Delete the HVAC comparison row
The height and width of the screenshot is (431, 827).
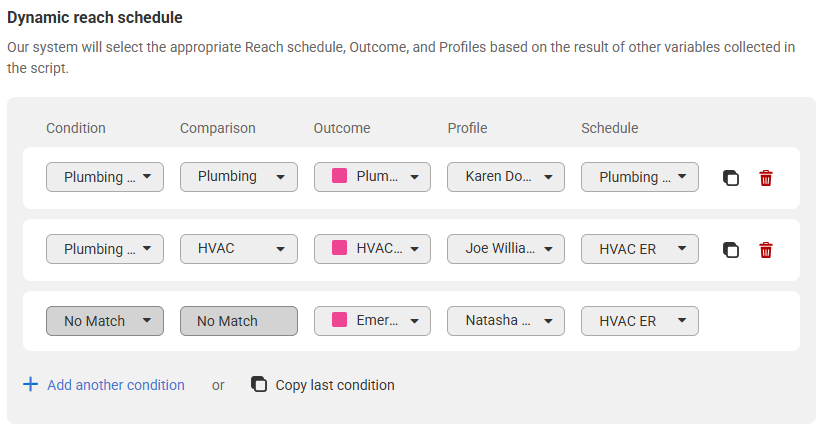pyautogui.click(x=766, y=250)
